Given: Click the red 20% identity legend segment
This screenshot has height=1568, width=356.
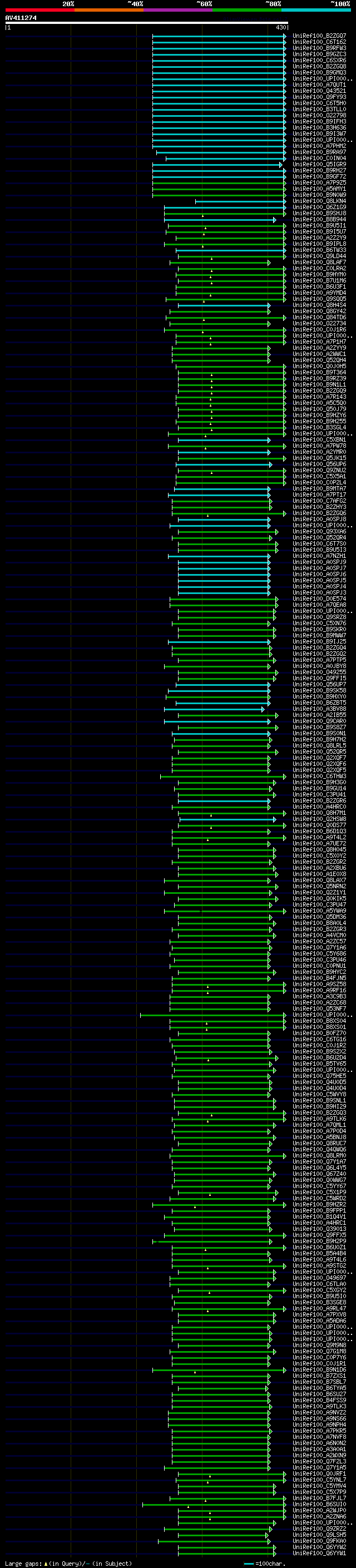Looking at the screenshot, I should point(39,10).
